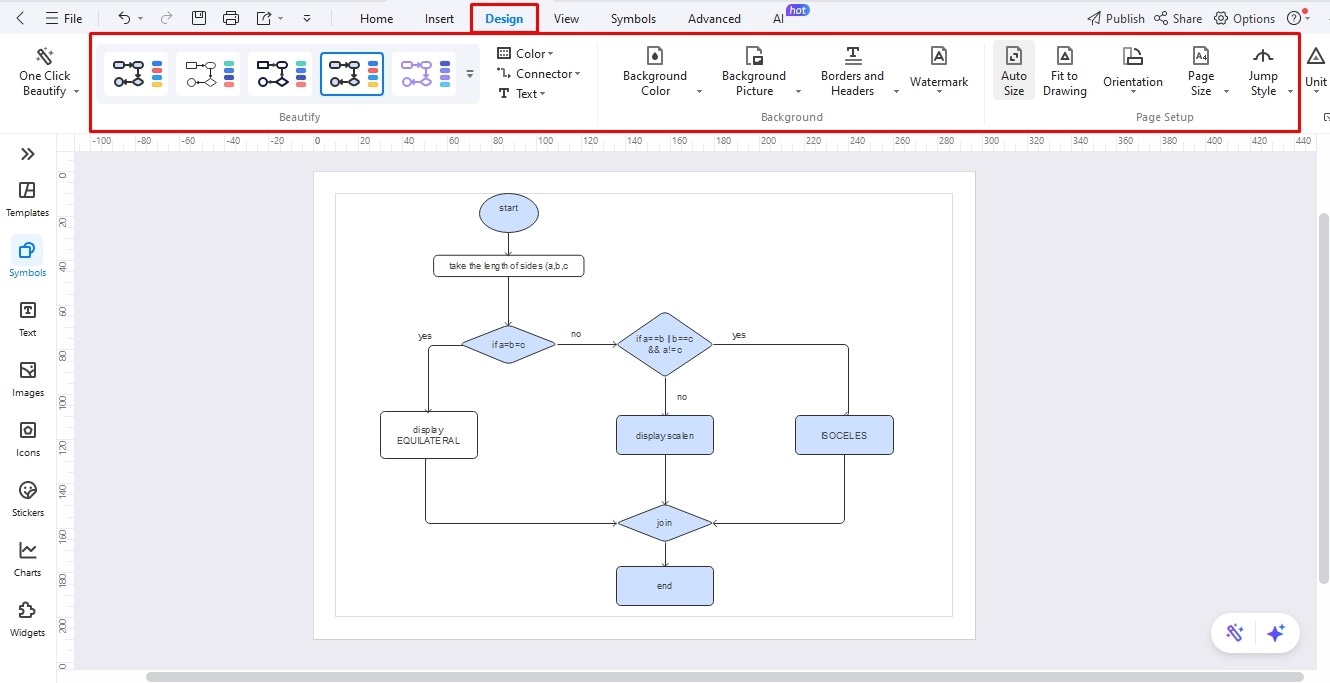The height and width of the screenshot is (683, 1330).
Task: Open the Advanced tab
Action: 714,18
